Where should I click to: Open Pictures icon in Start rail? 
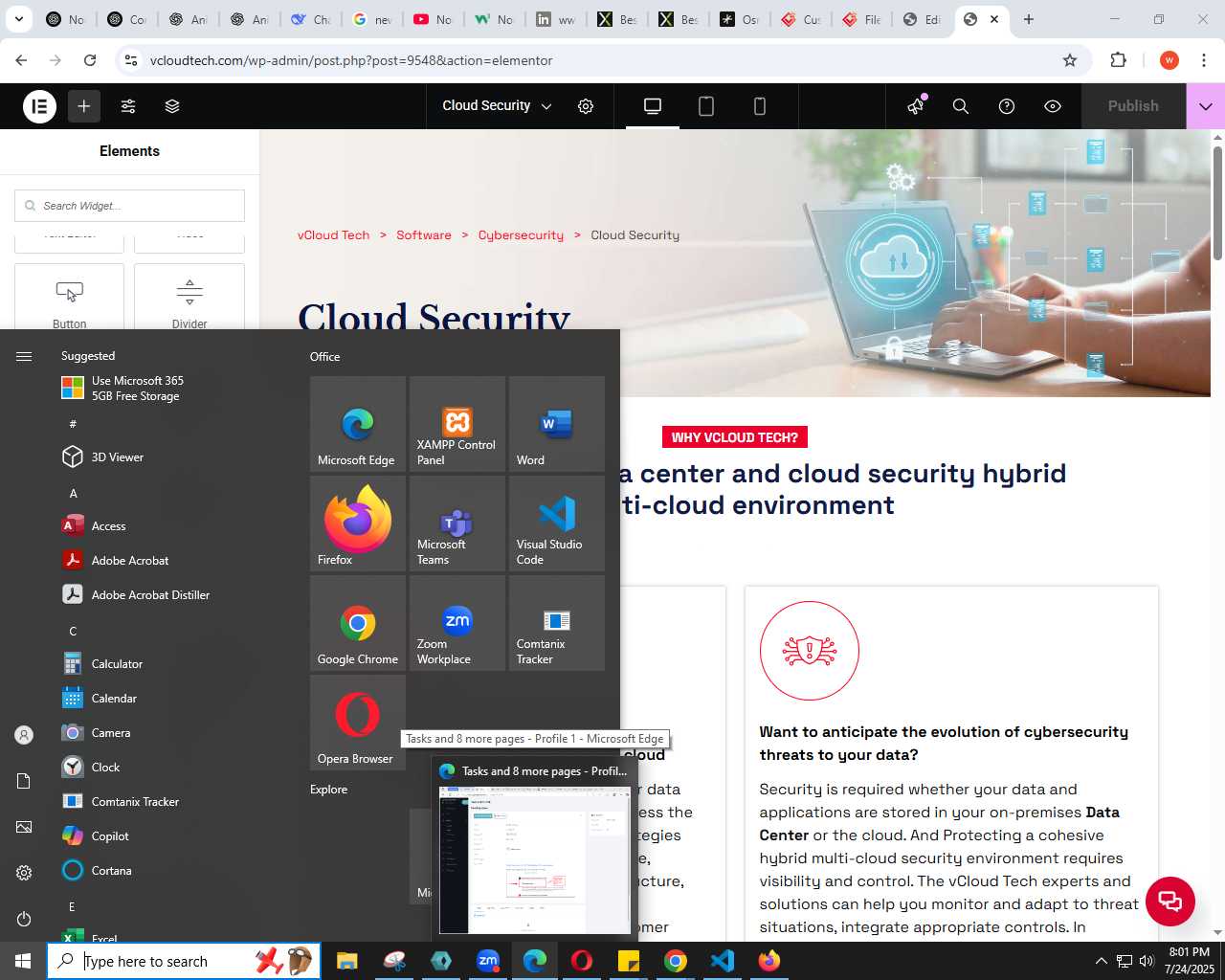click(24, 827)
